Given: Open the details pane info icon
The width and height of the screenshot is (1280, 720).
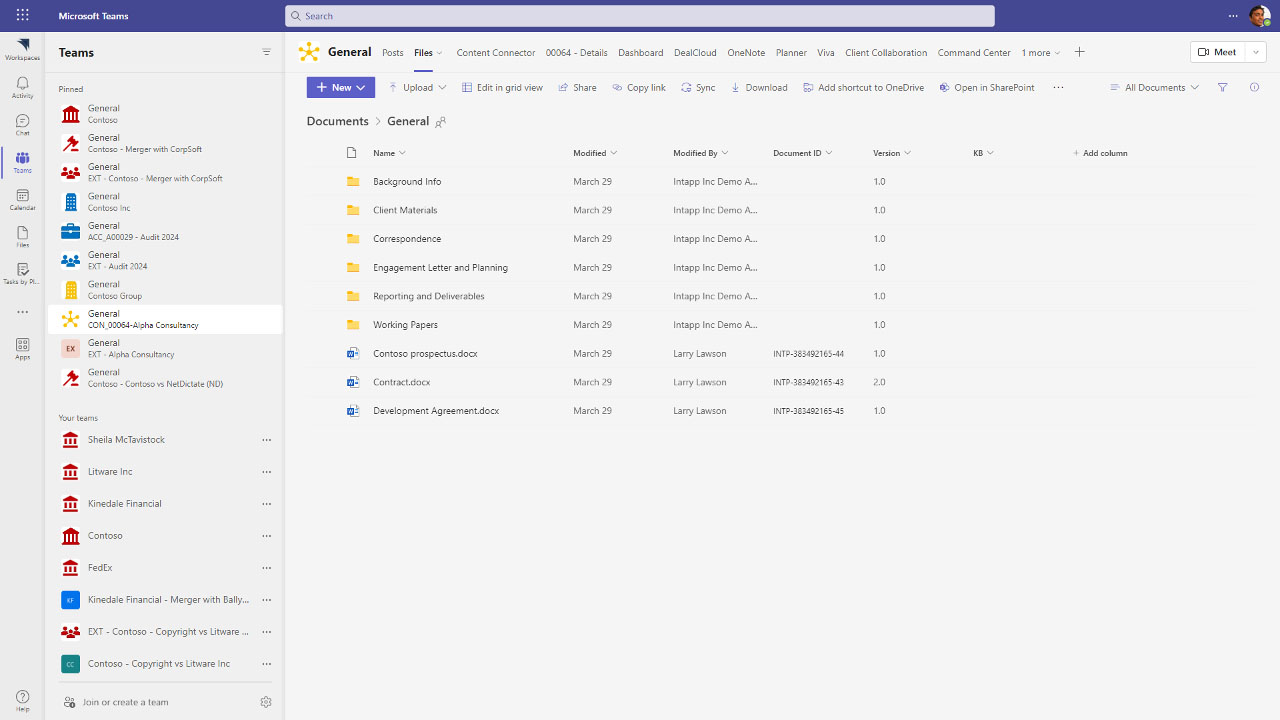Looking at the screenshot, I should (1254, 88).
